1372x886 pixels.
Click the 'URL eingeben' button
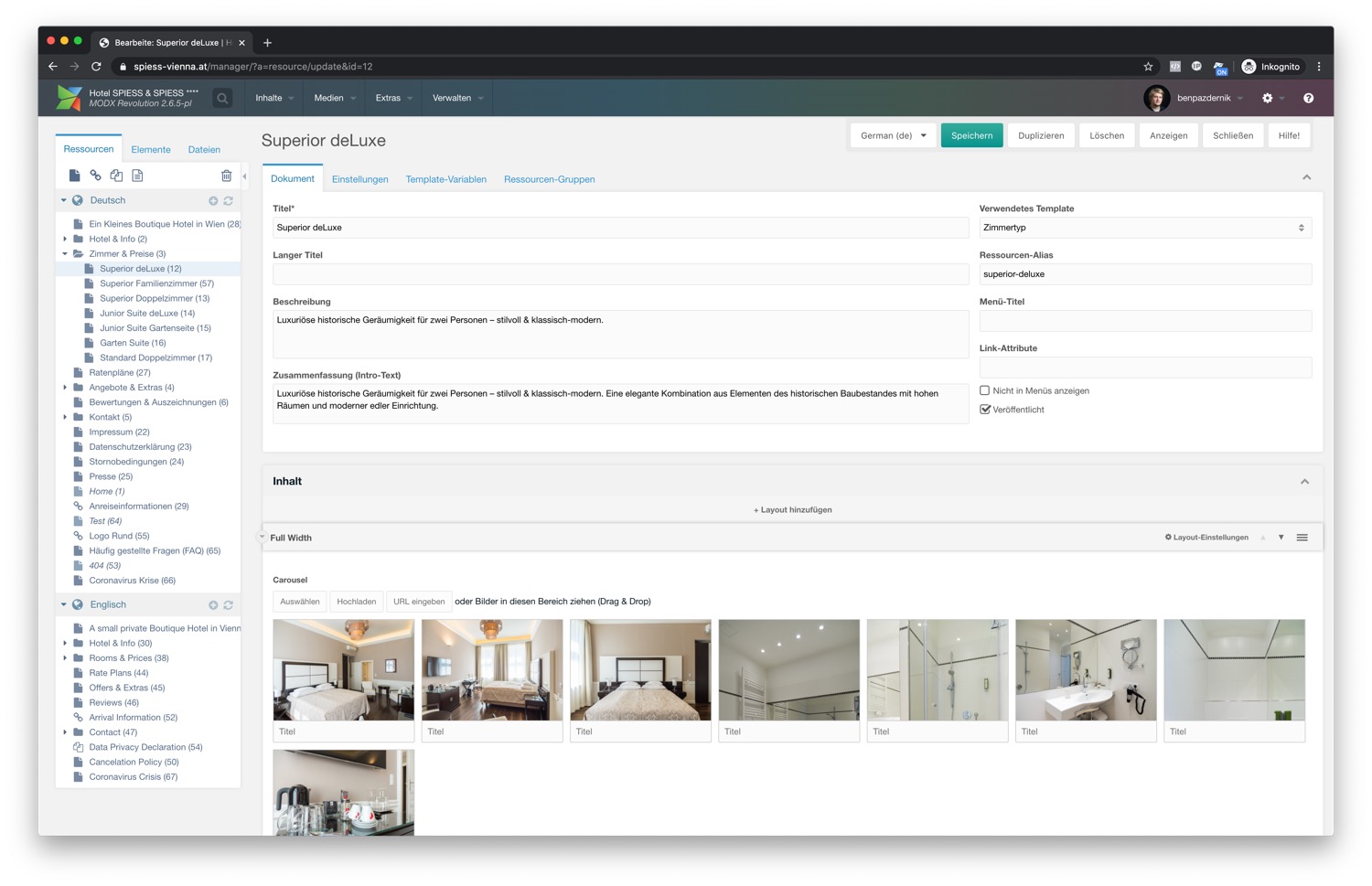click(419, 602)
